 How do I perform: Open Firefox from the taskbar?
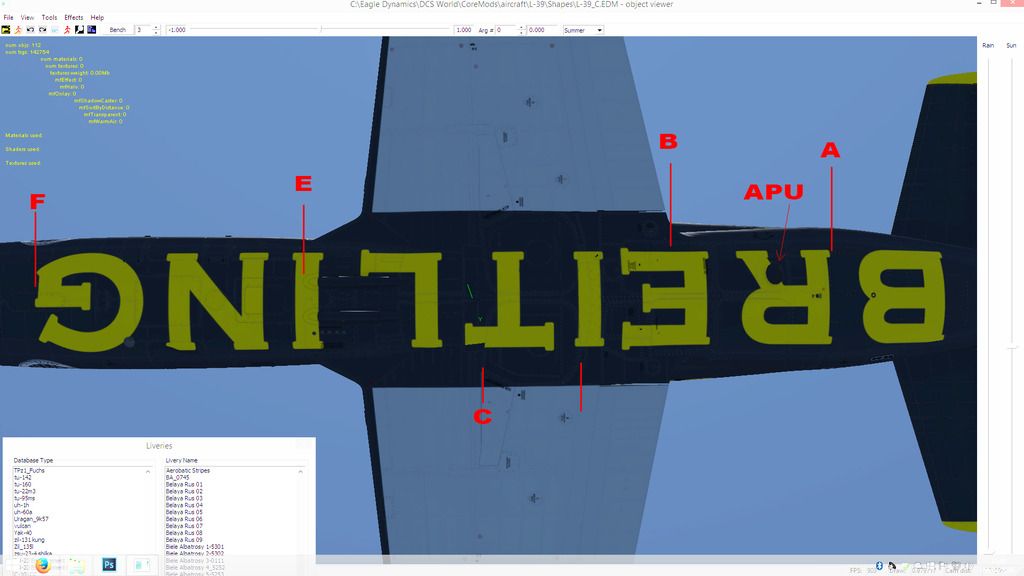[x=43, y=565]
